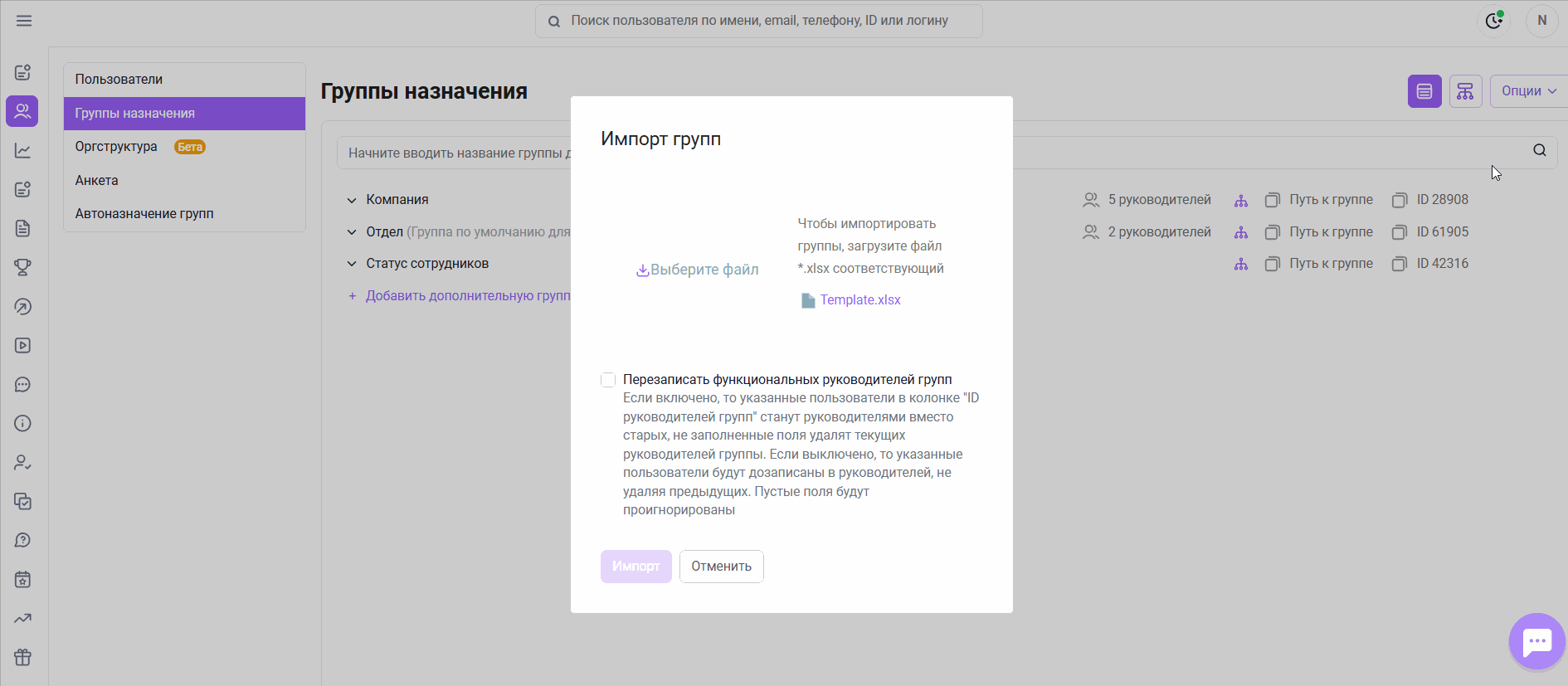
Task: Click 5 руководителей in Компания row
Action: tap(1159, 200)
